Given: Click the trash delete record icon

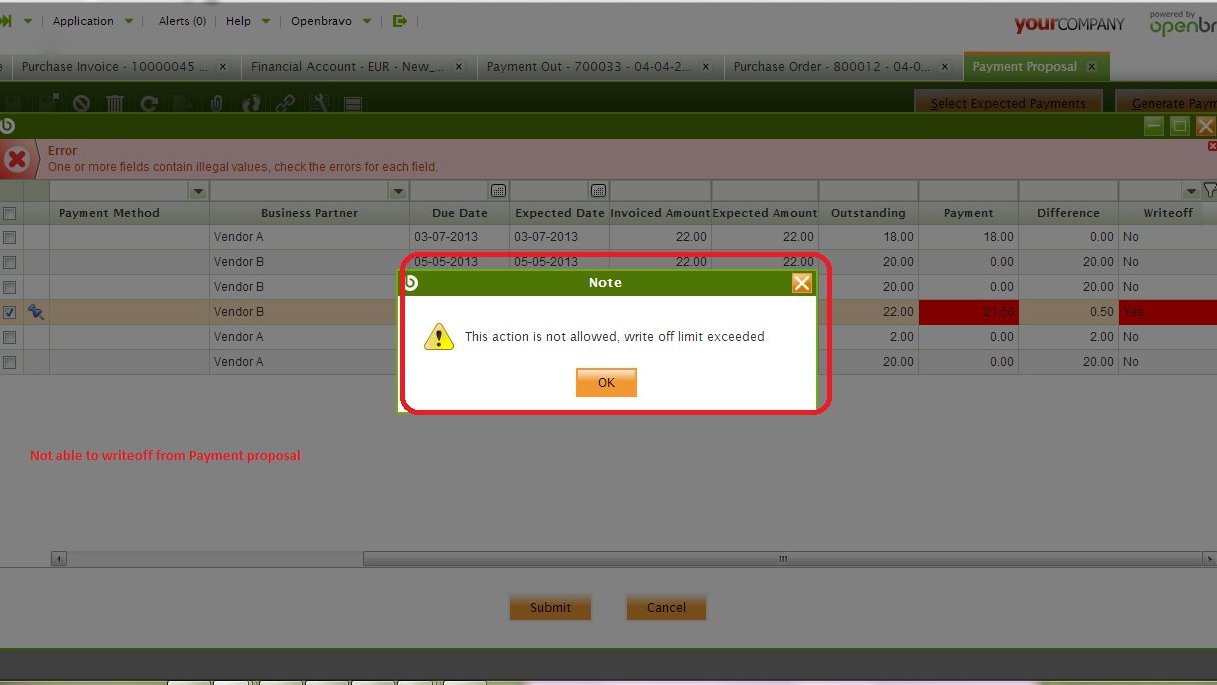Looking at the screenshot, I should (x=115, y=103).
